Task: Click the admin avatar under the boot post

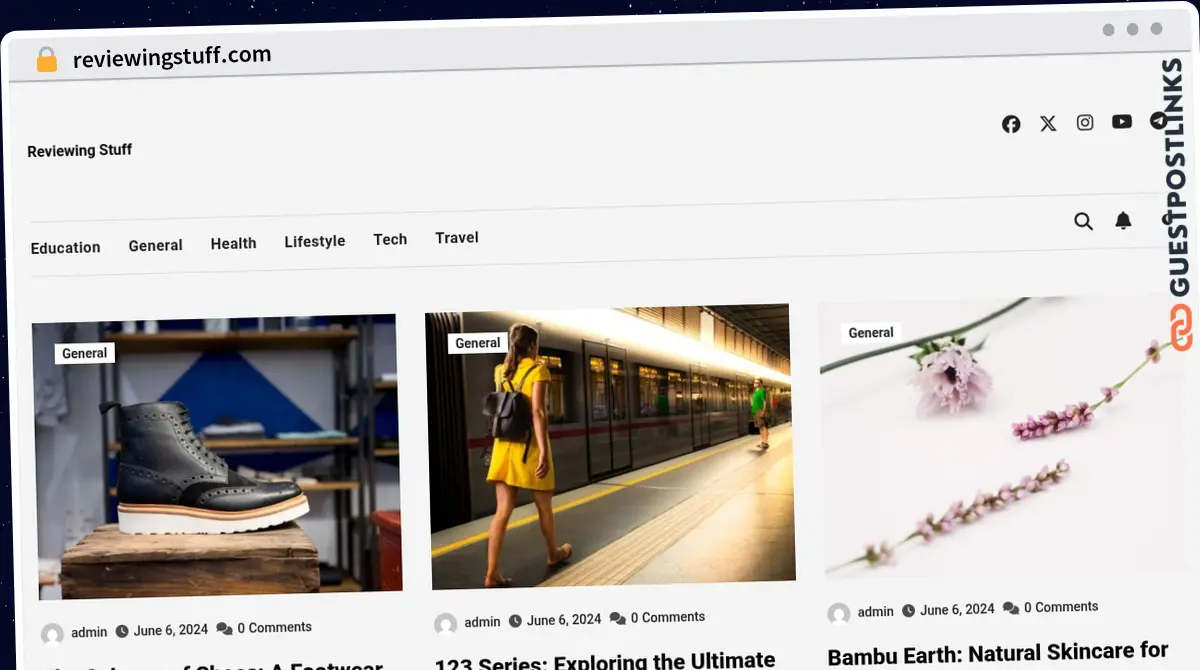Action: (x=52, y=634)
